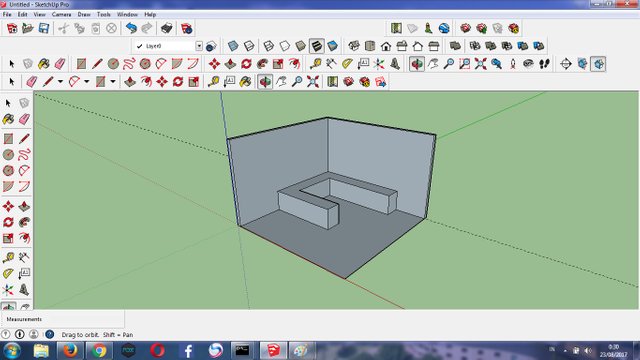Click the Share Model icon
This screenshot has width=640, height=360.
click(x=481, y=28)
